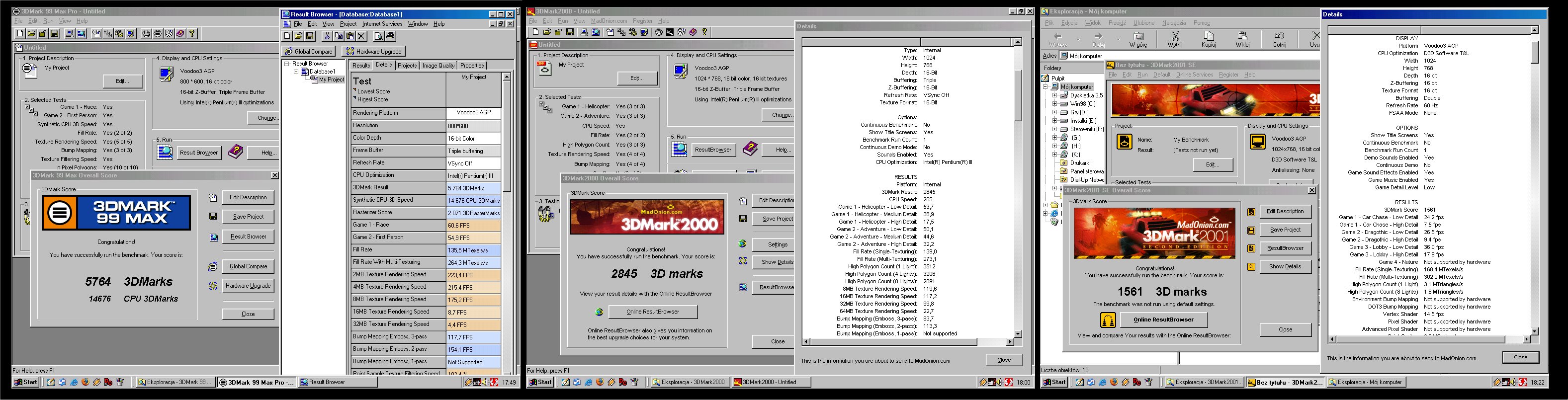Viewport: 1568px width, 400px height.
Task: Click Copy icon in Result Browser toolbar
Action: pos(339,36)
